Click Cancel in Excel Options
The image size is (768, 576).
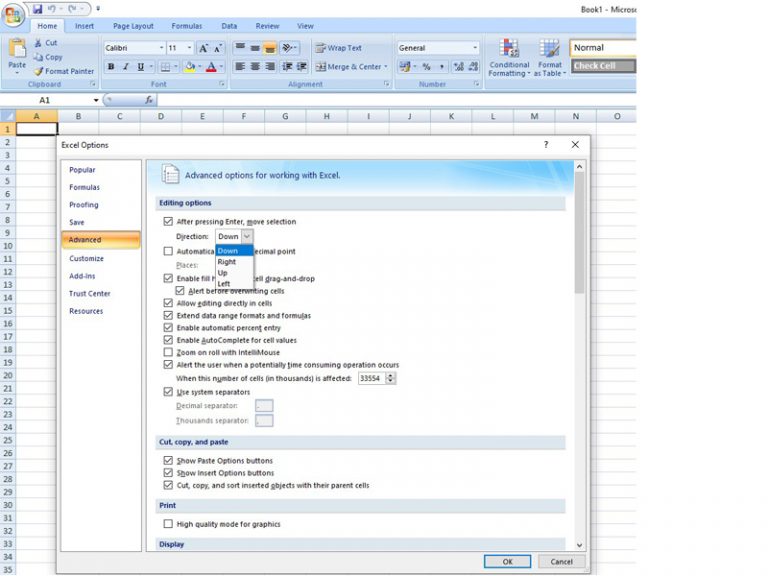(x=561, y=561)
